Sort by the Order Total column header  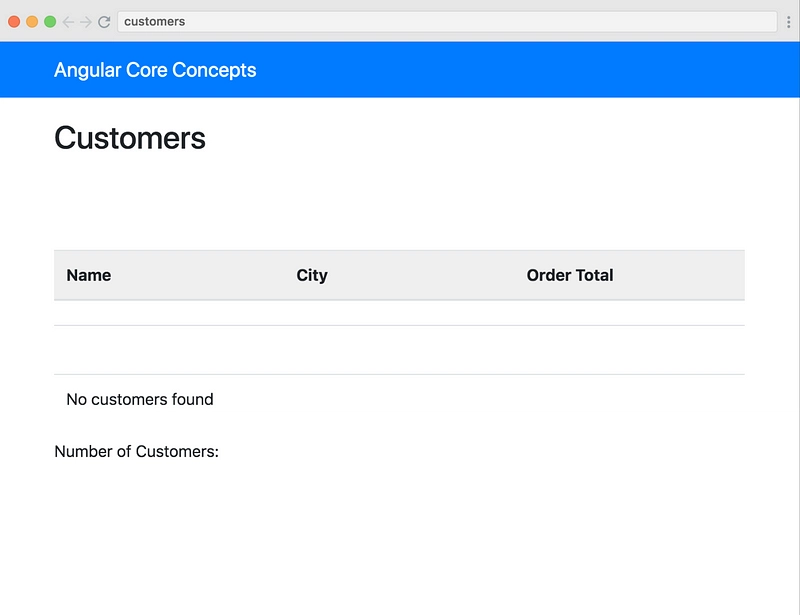(x=570, y=275)
